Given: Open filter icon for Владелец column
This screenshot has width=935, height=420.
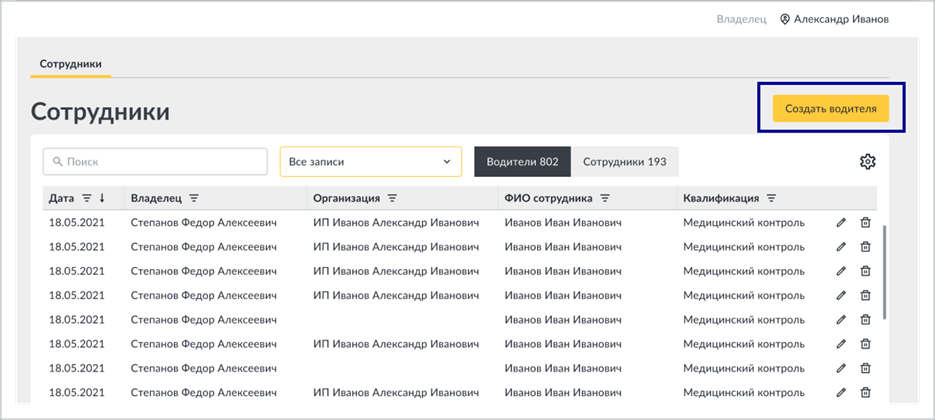Looking at the screenshot, I should tap(194, 198).
